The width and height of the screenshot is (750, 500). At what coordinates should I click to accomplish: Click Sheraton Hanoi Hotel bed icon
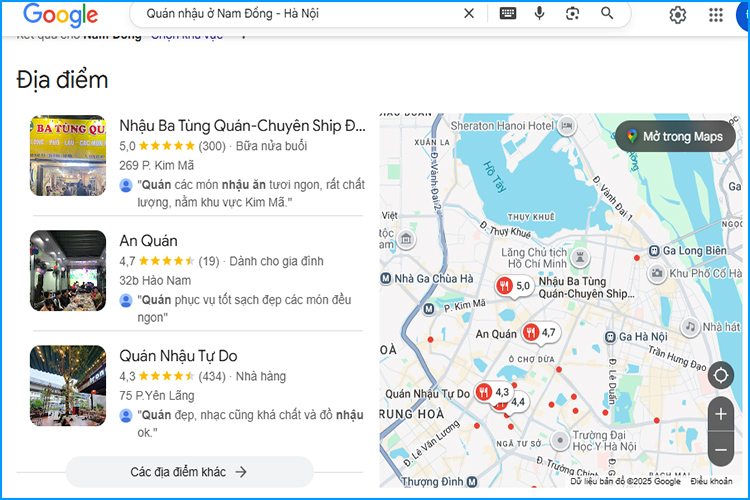567,126
